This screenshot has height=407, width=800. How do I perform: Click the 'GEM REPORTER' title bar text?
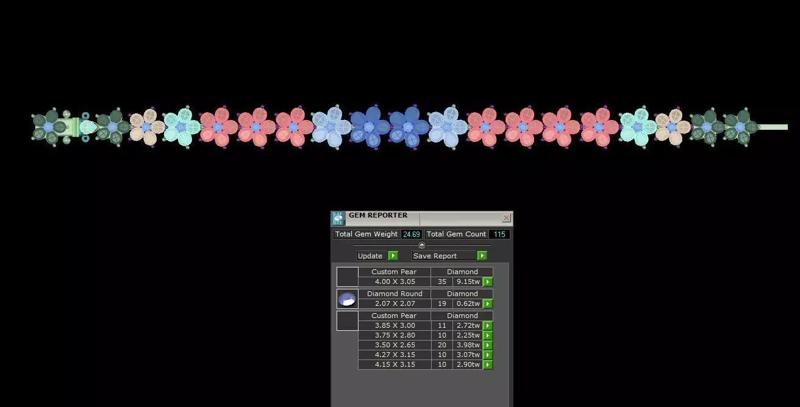coord(378,215)
